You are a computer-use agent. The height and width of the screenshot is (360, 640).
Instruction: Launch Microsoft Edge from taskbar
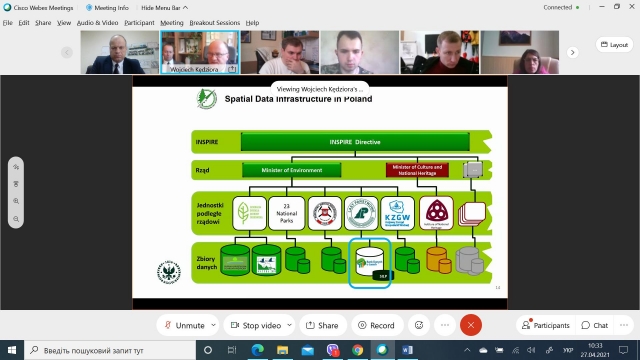coord(258,350)
